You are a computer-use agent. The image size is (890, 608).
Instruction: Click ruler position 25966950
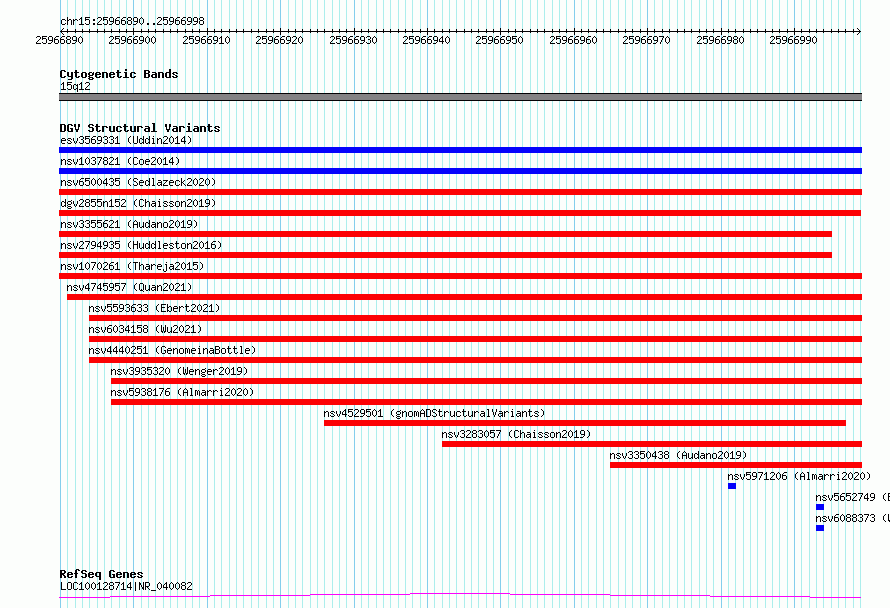tap(499, 40)
